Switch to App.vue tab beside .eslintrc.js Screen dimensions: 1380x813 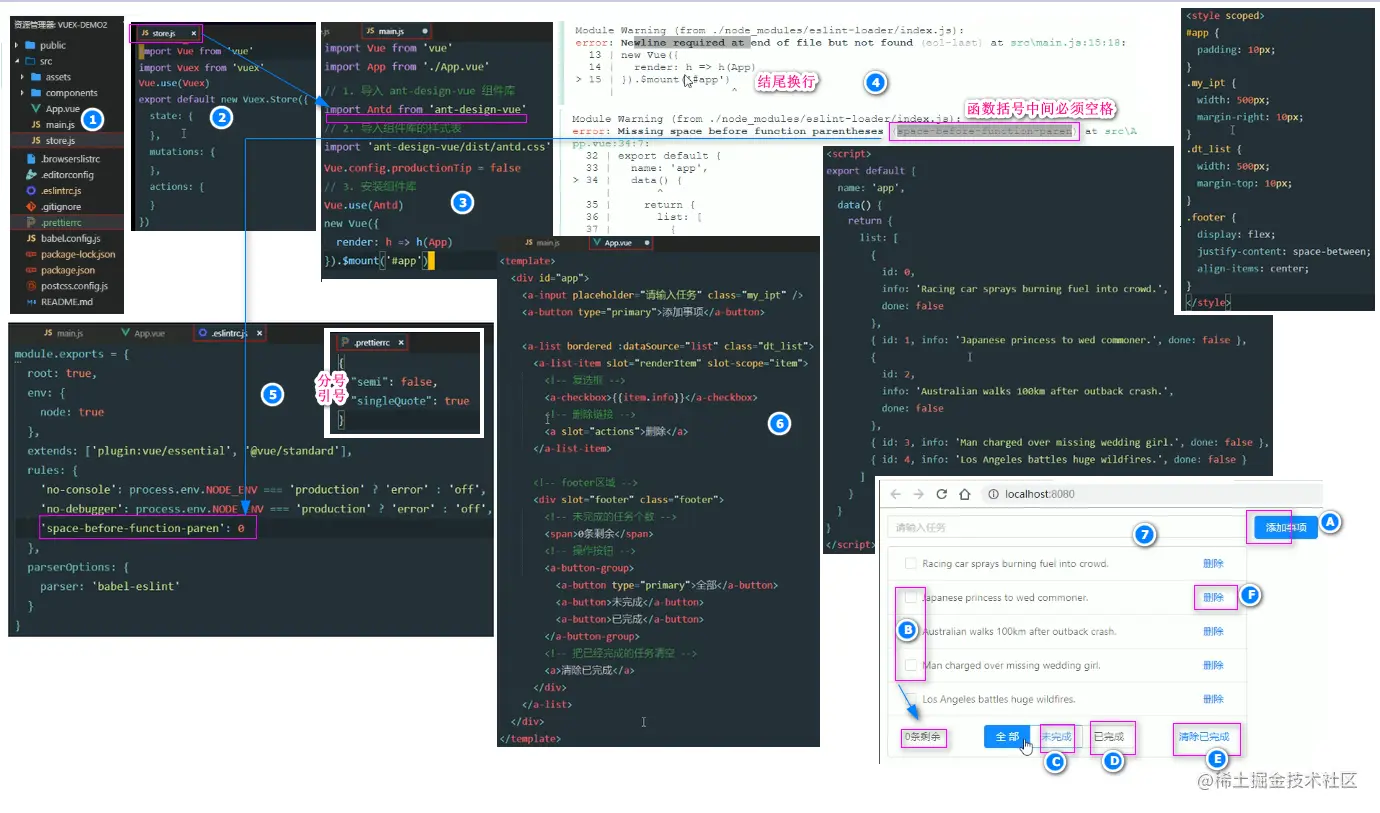pos(142,333)
